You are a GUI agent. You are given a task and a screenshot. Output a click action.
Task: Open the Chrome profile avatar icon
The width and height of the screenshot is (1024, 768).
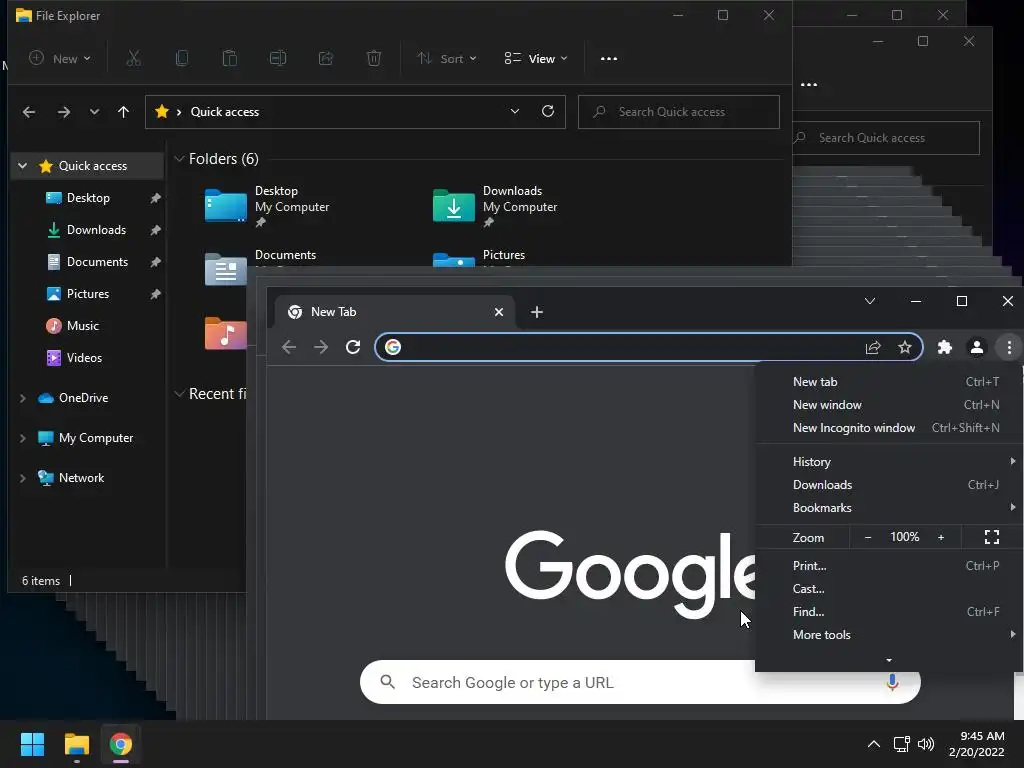coord(977,347)
